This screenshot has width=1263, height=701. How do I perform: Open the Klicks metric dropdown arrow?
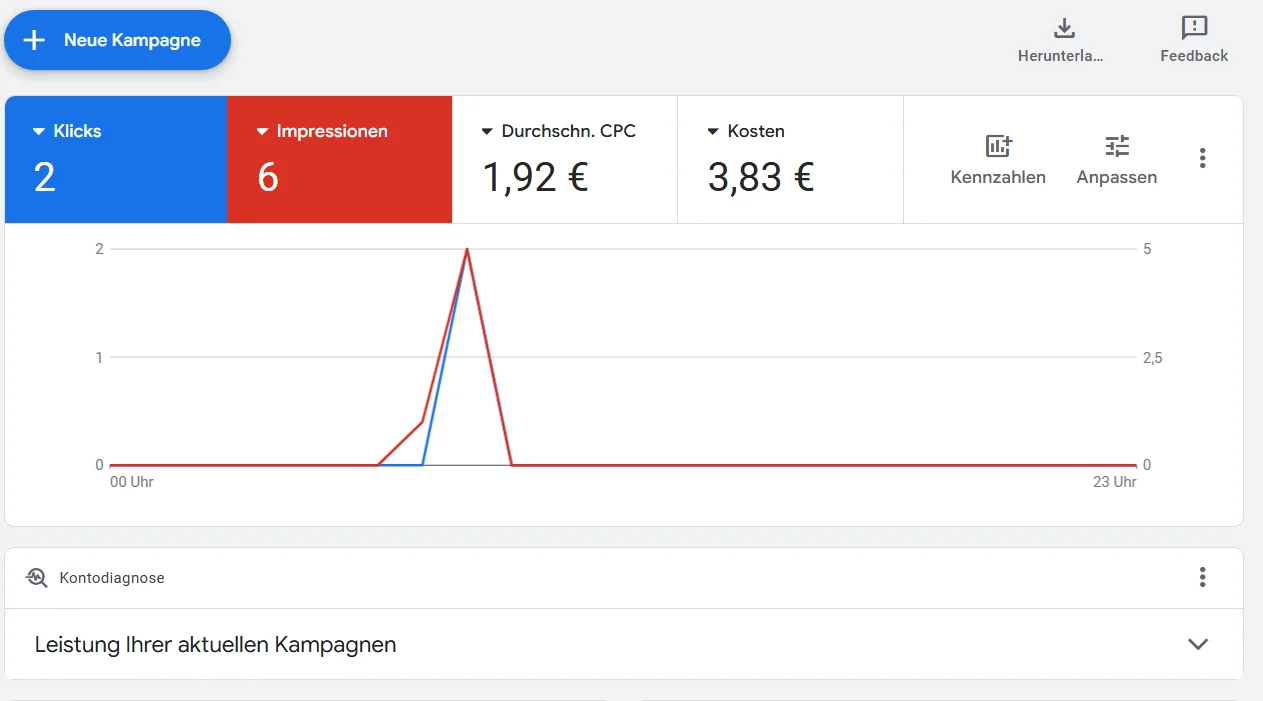[39, 131]
